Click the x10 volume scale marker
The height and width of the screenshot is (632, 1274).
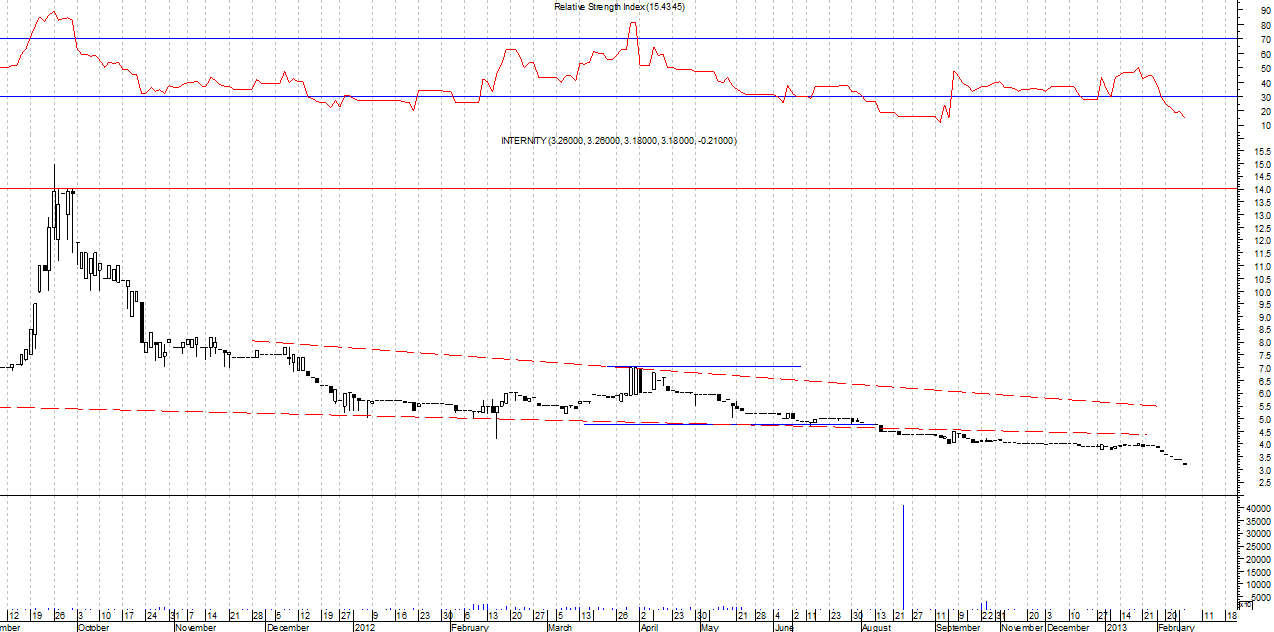click(1245, 605)
